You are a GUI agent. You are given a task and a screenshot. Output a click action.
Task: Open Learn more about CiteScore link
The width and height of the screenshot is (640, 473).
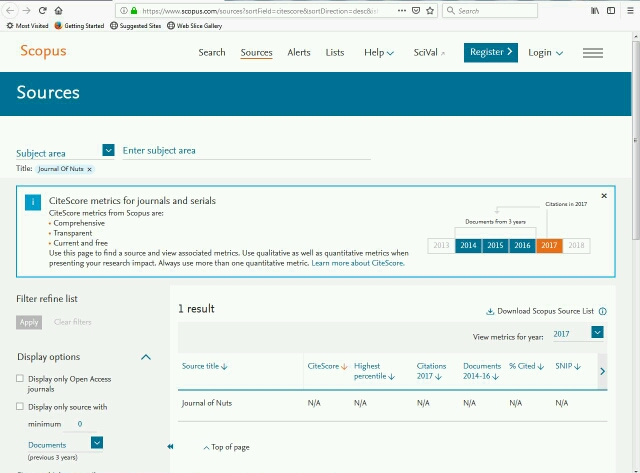click(358, 263)
